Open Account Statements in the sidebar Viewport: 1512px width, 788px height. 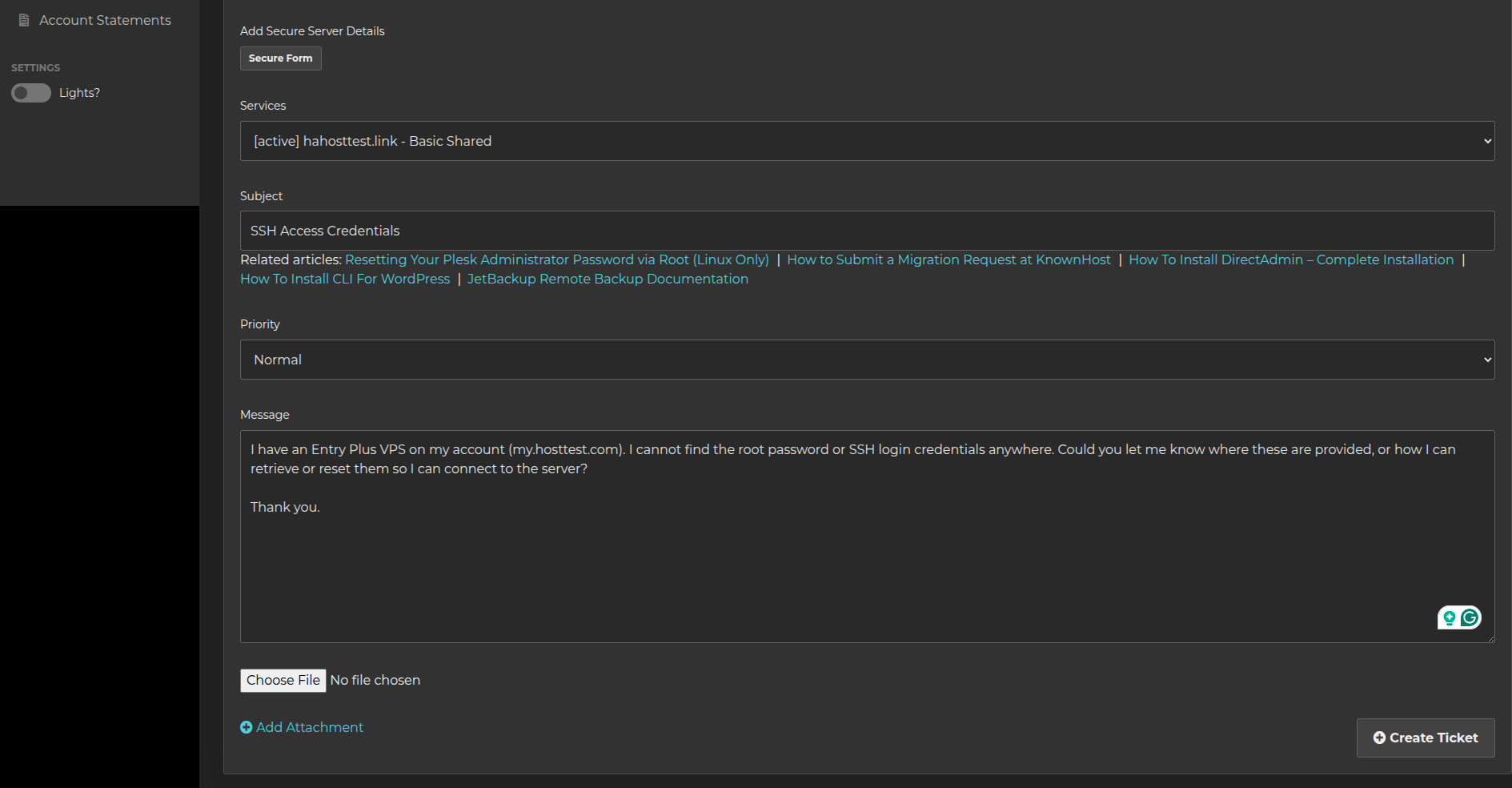coord(94,20)
